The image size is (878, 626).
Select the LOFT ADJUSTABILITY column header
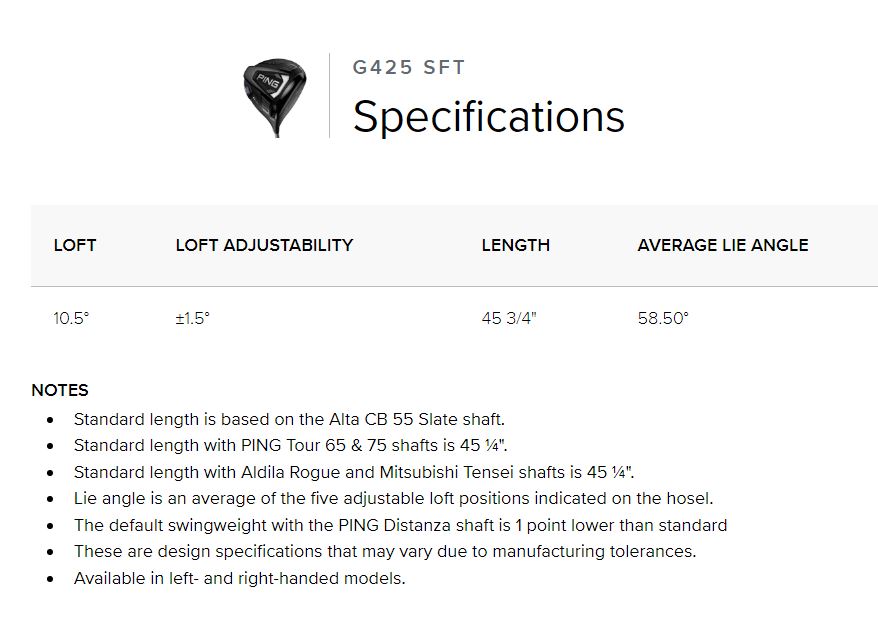264,245
